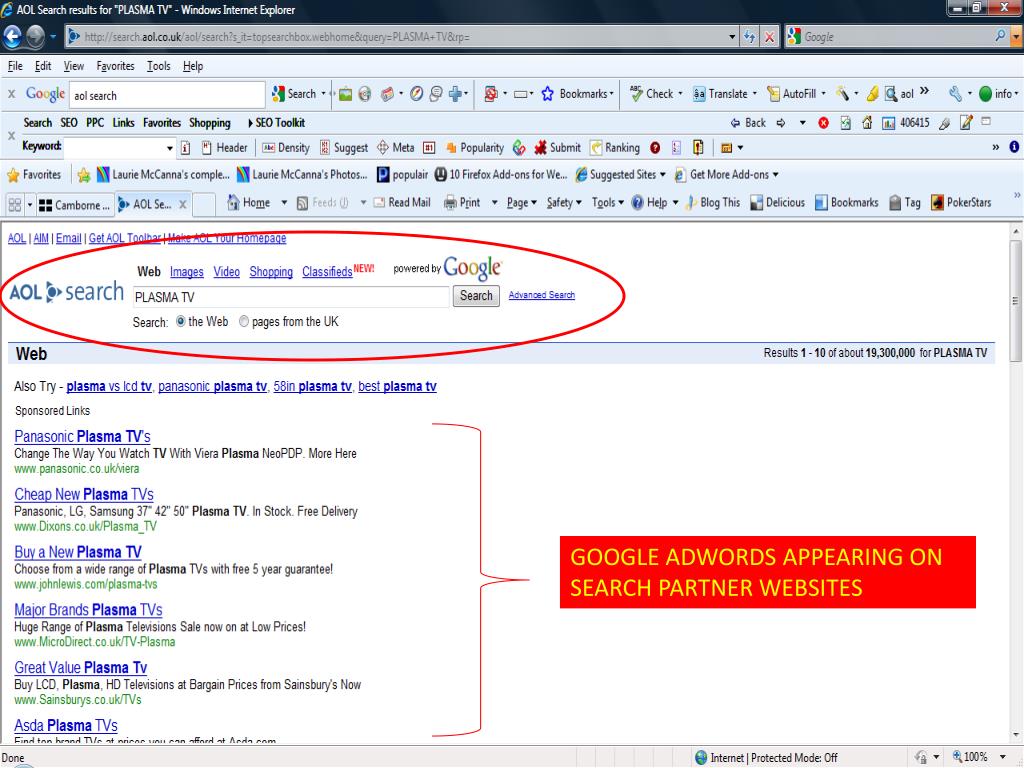Expand the Safety menu dropdown
Viewport: 1024px width, 768px height.
click(x=579, y=203)
